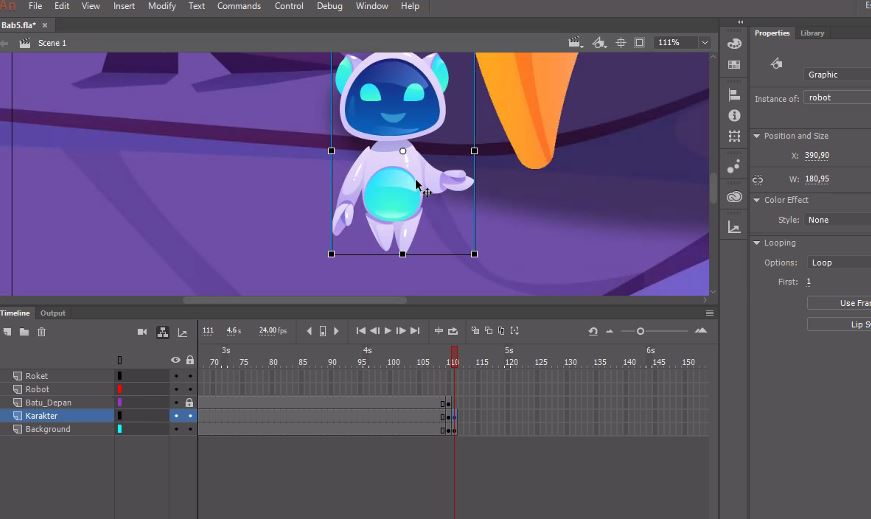
Task: Toggle lock on Batu_Depan layer
Action: [189, 403]
